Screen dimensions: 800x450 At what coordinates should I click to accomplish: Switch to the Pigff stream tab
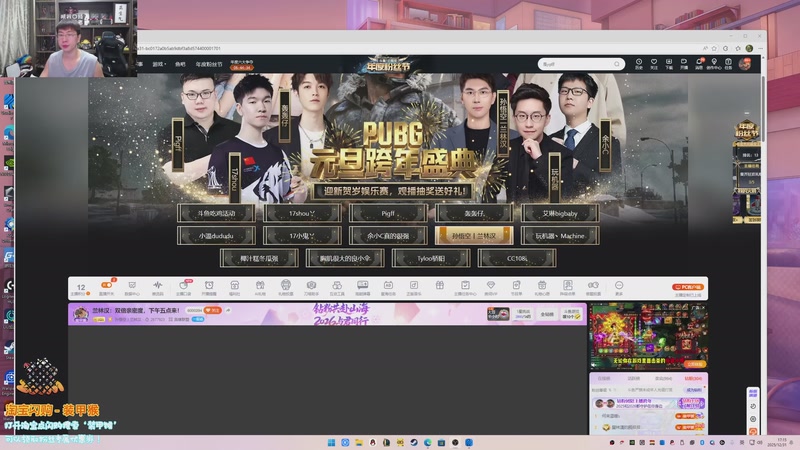(x=388, y=213)
